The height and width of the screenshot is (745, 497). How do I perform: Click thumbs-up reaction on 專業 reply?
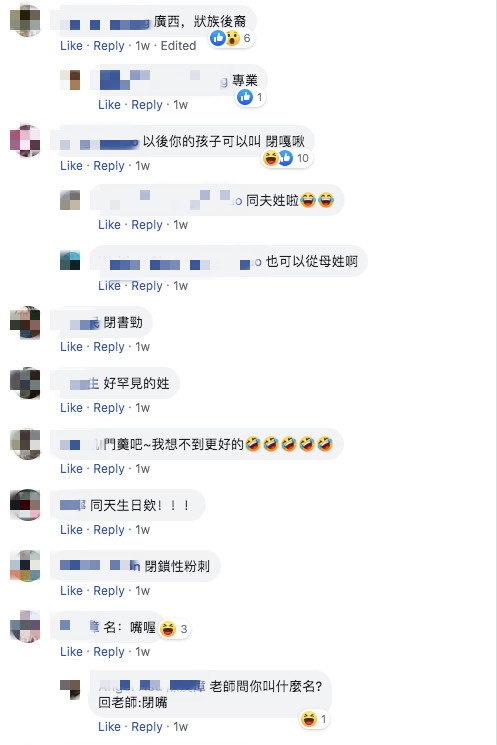point(245,97)
